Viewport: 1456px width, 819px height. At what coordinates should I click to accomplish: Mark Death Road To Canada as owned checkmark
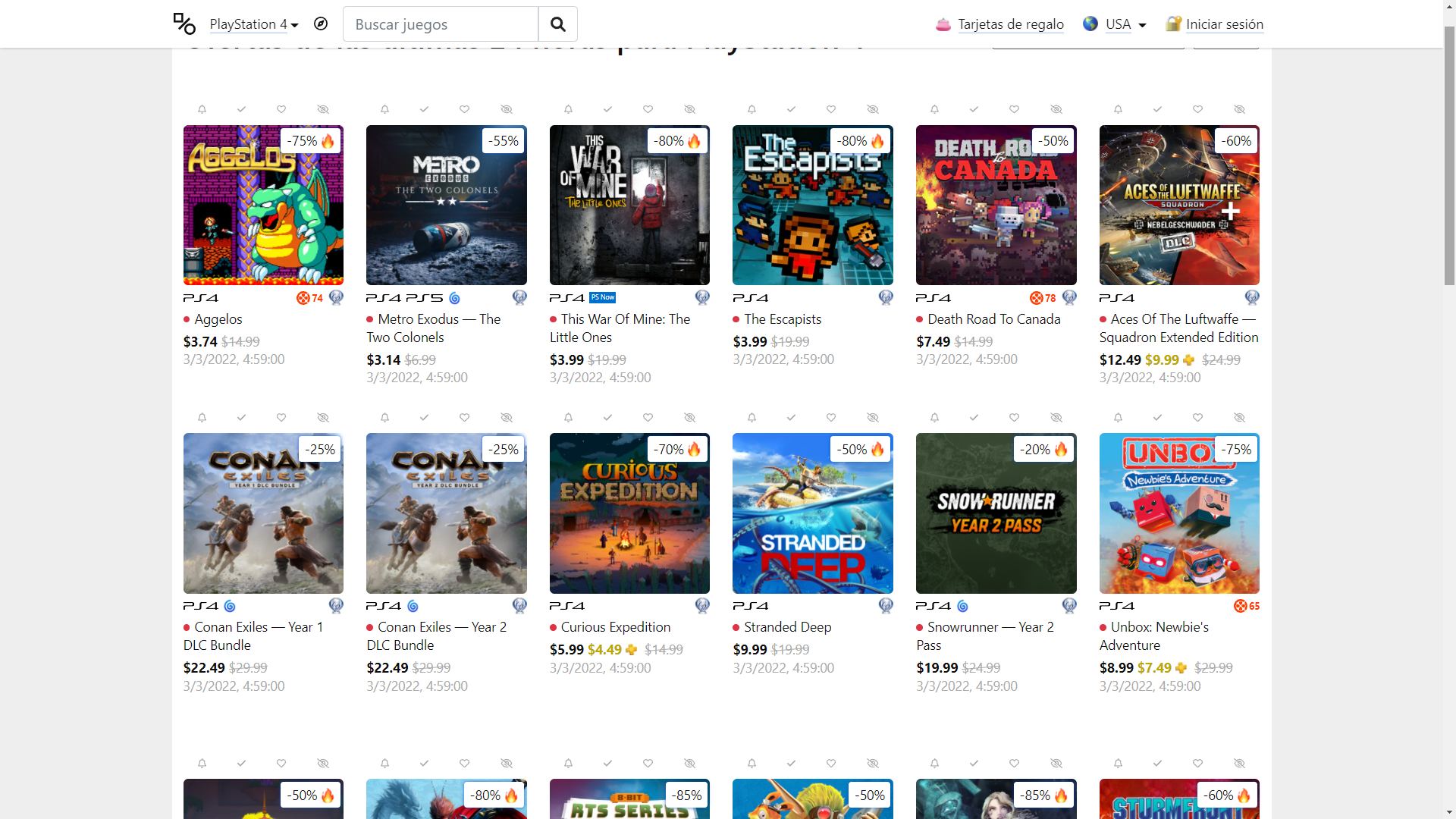pyautogui.click(x=974, y=109)
